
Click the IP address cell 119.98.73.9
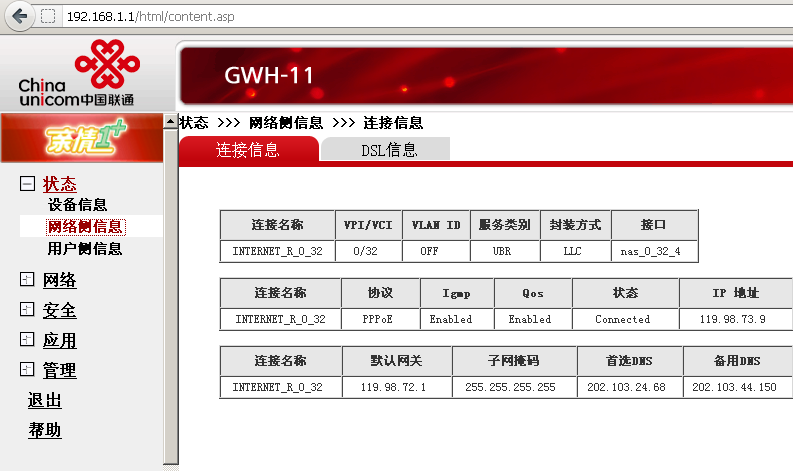[735, 320]
